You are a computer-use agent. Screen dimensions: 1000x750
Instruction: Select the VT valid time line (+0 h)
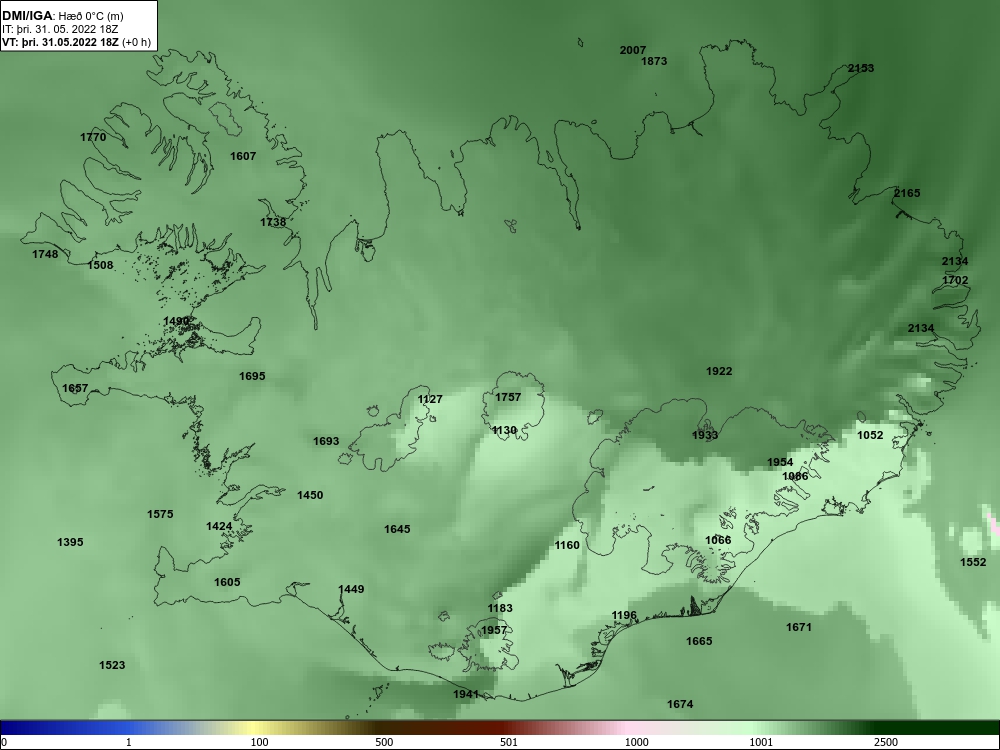77,43
